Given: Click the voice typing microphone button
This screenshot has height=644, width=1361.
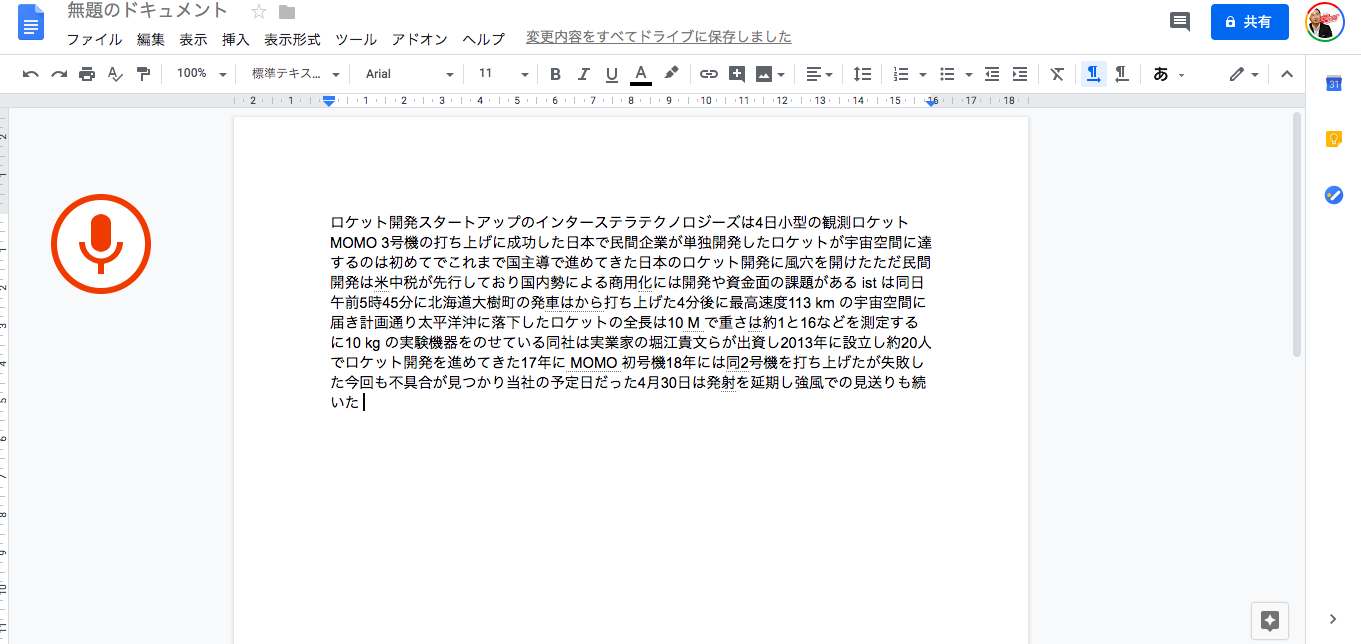Looking at the screenshot, I should coord(100,244).
